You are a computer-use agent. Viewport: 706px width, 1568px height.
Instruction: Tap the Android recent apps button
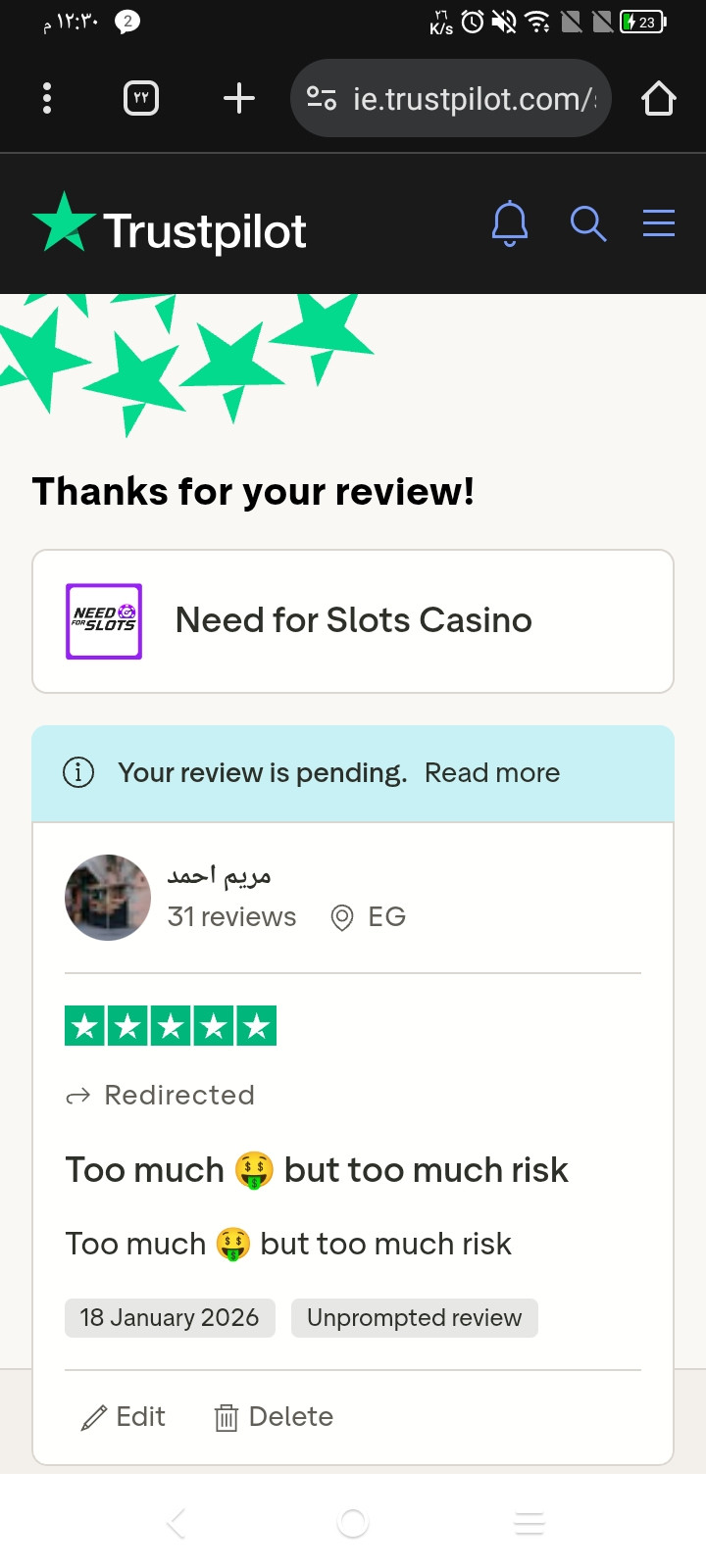point(529,1523)
